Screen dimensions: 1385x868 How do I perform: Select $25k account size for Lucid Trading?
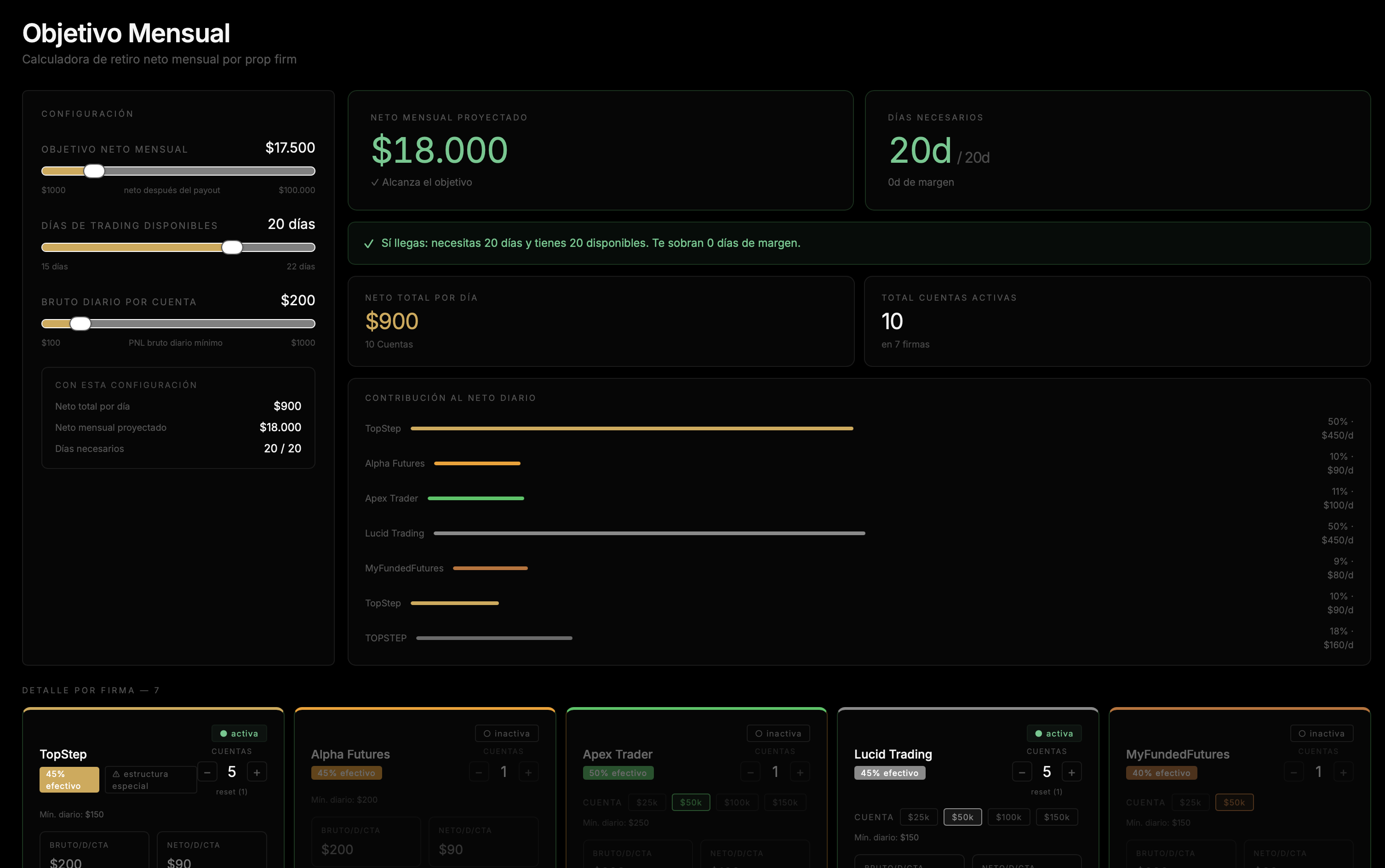click(x=918, y=817)
